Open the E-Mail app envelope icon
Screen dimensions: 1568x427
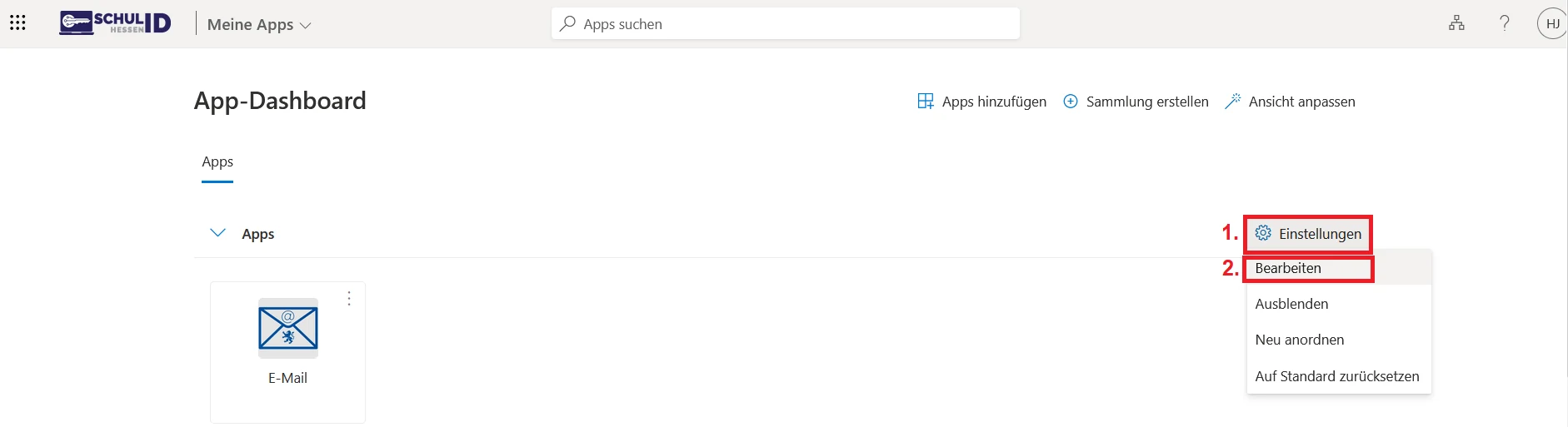[288, 328]
